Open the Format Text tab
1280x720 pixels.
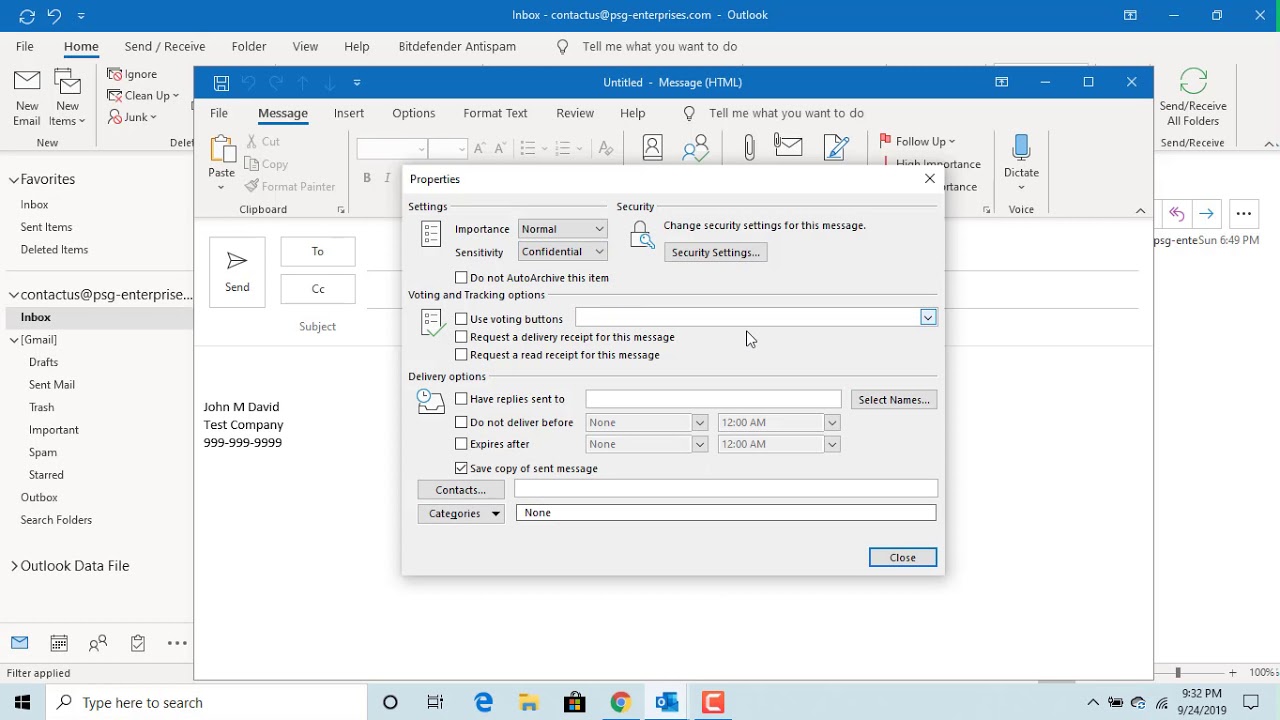[495, 113]
